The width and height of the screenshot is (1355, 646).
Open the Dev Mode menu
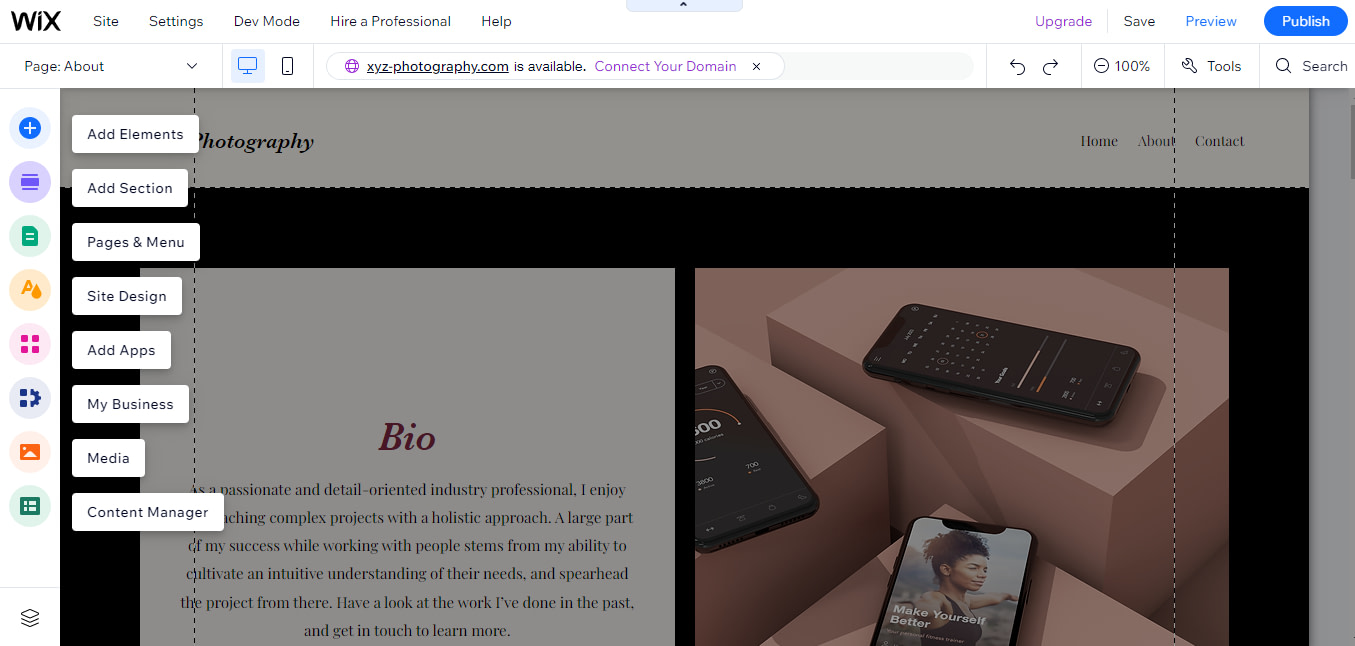coord(266,20)
